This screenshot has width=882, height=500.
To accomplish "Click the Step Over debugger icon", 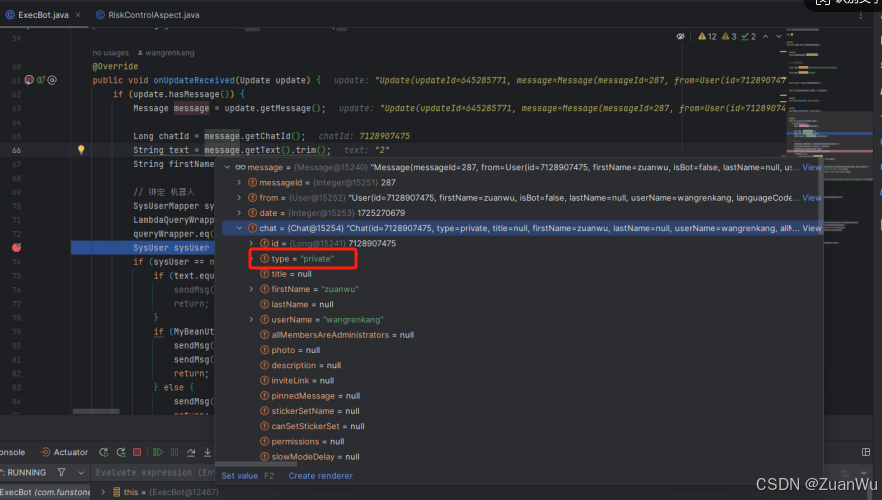I will [191, 452].
